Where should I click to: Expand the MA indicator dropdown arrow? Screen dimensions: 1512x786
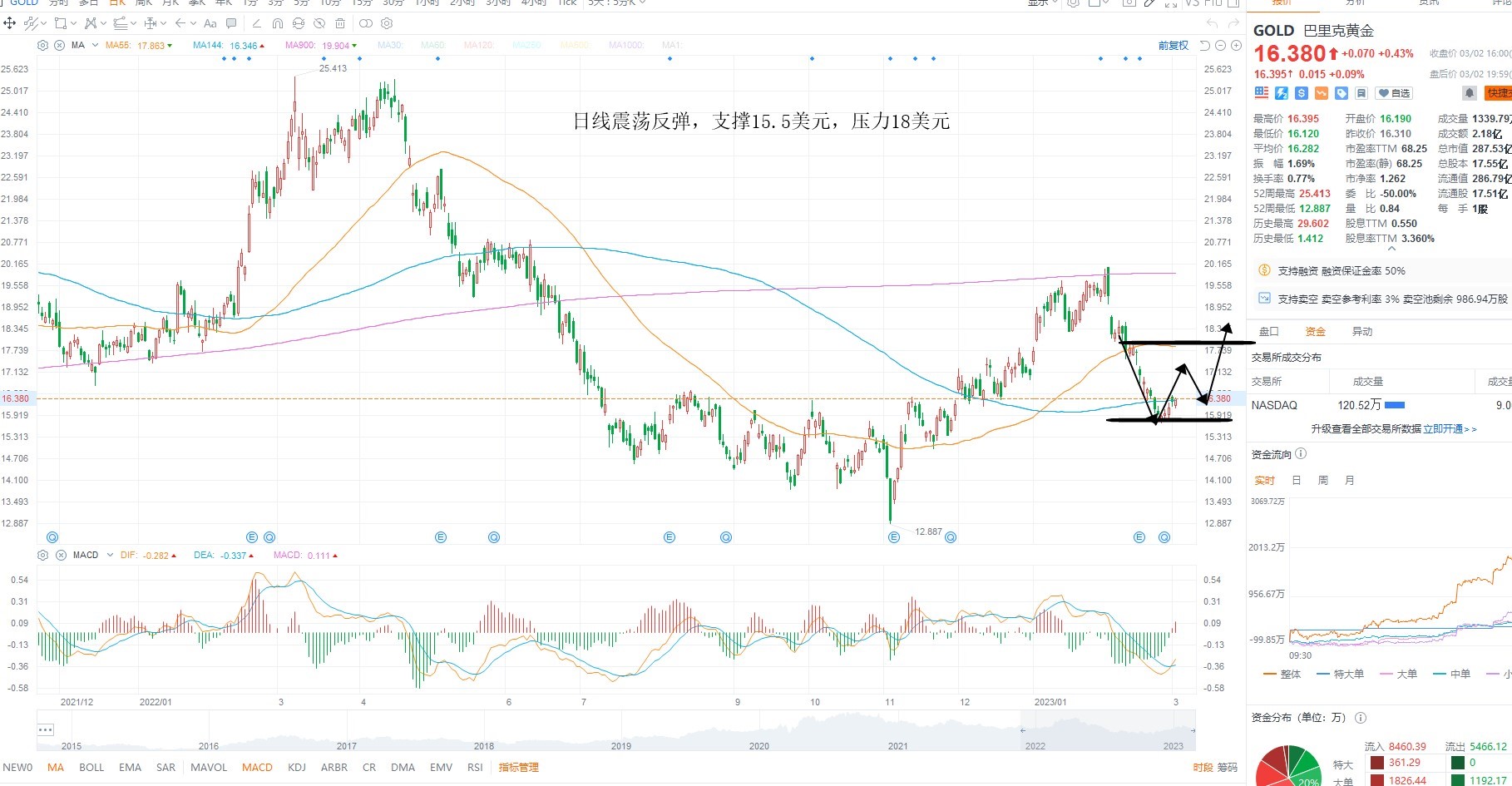pos(95,45)
